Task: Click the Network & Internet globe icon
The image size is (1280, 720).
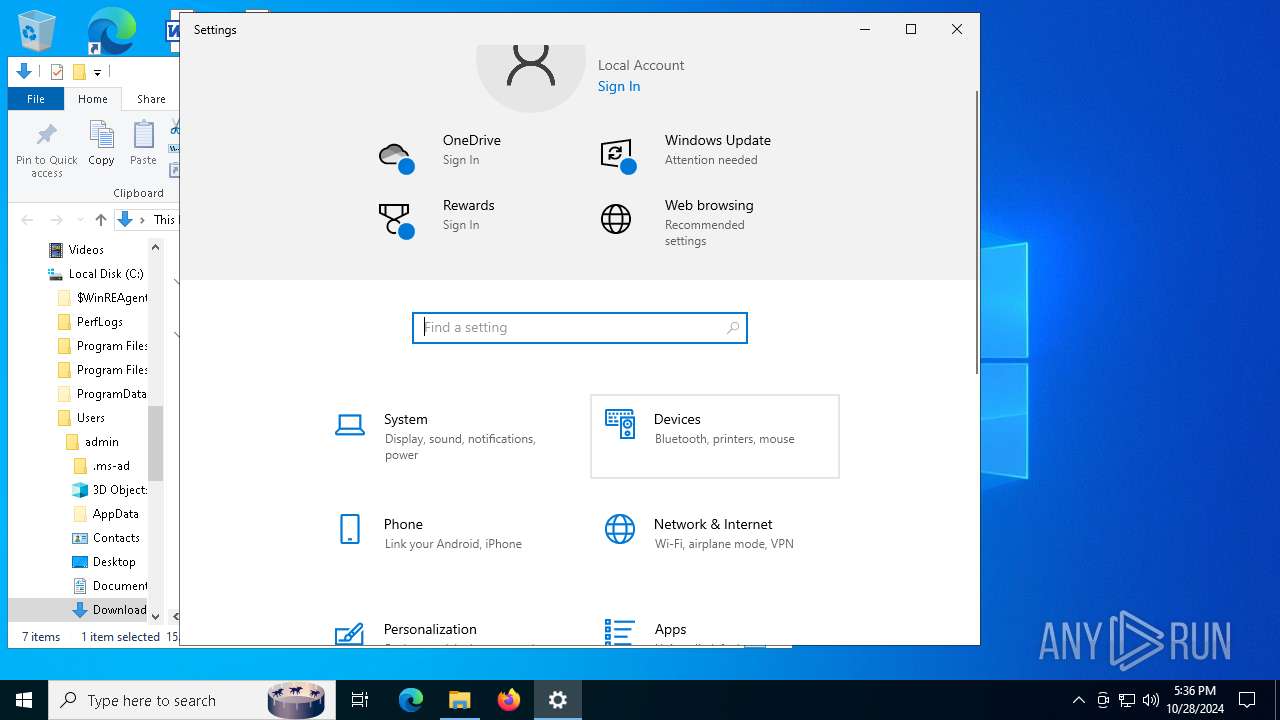Action: pyautogui.click(x=620, y=529)
